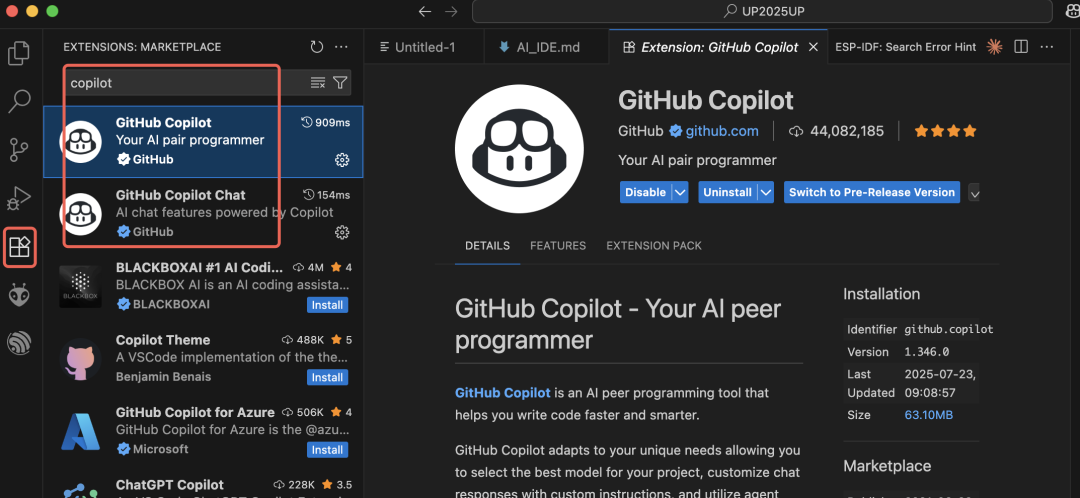Open ESP-IDF: Search Error Hint tab
This screenshot has height=498, width=1080.
click(x=906, y=47)
